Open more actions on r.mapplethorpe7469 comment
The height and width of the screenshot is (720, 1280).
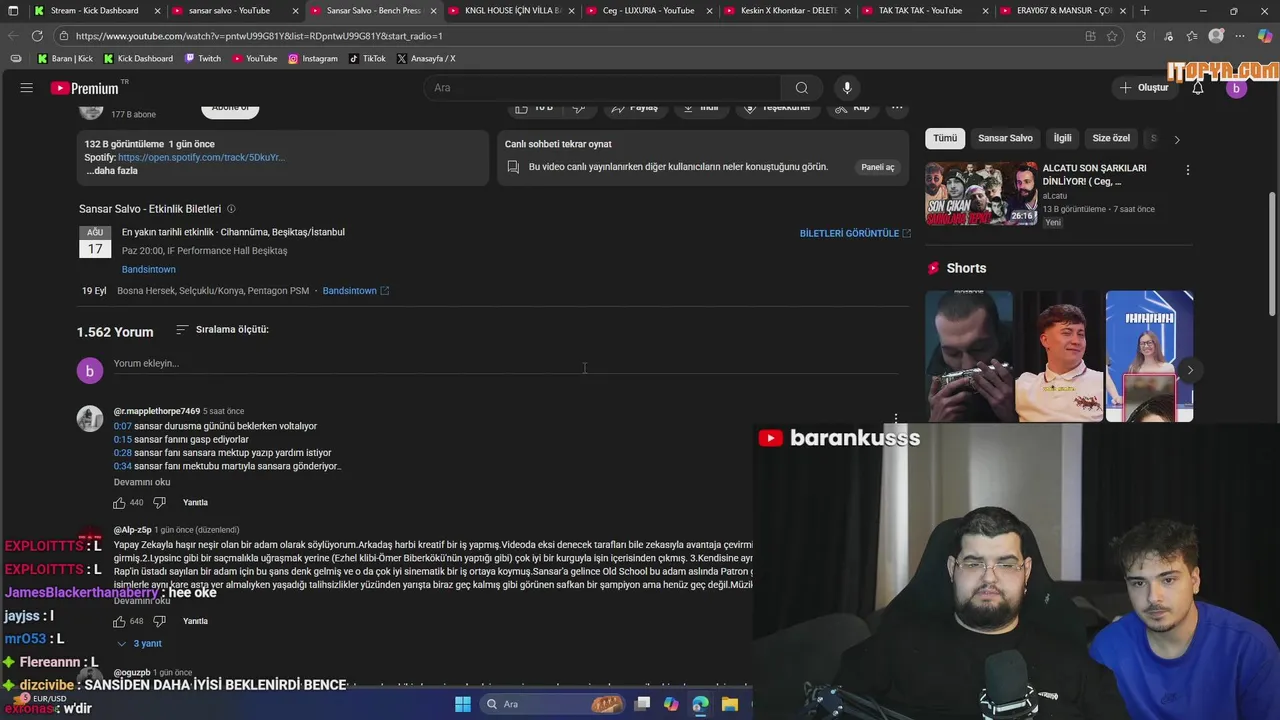tap(896, 418)
